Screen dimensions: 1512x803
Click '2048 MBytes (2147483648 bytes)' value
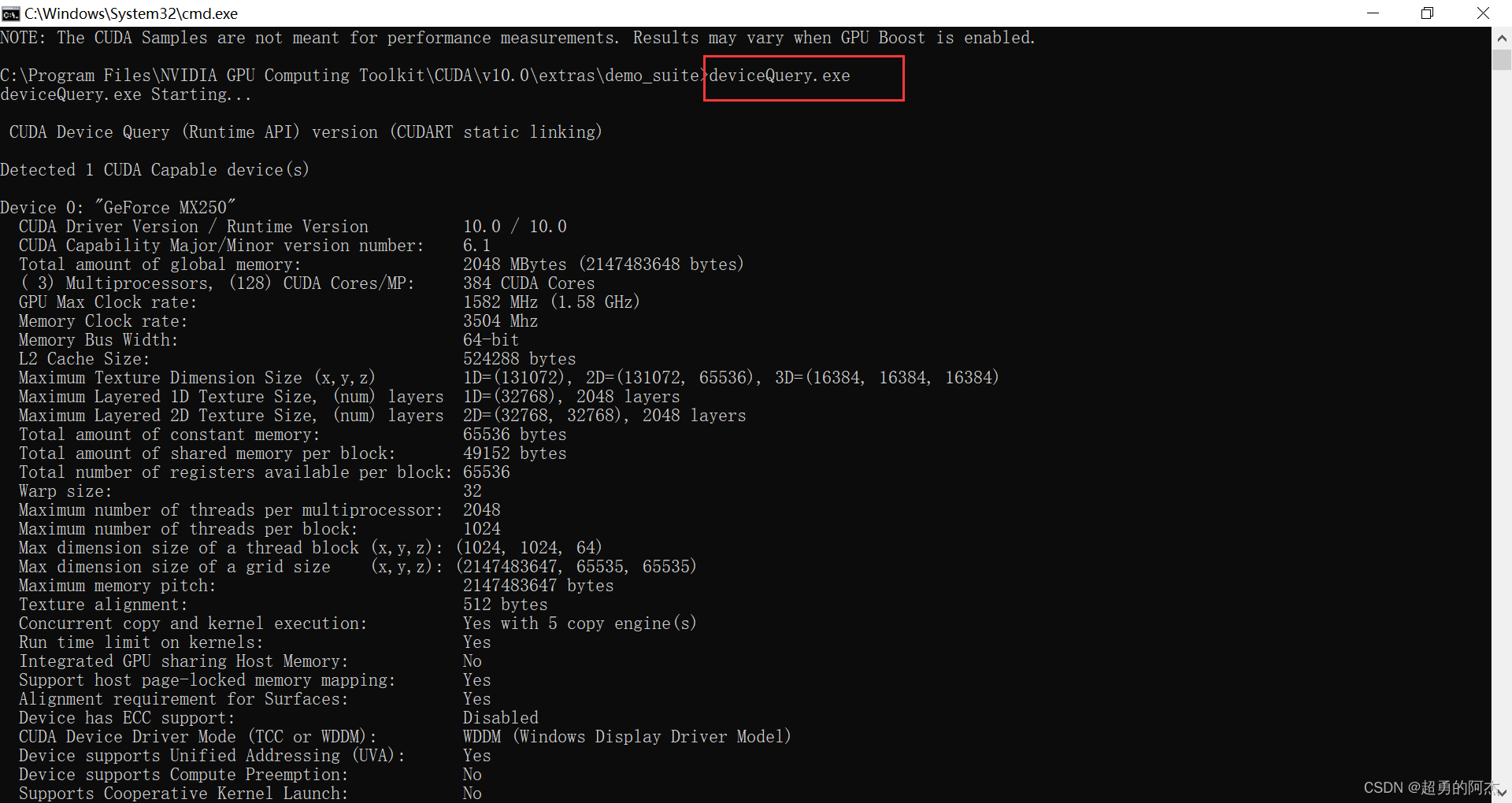tap(603, 265)
